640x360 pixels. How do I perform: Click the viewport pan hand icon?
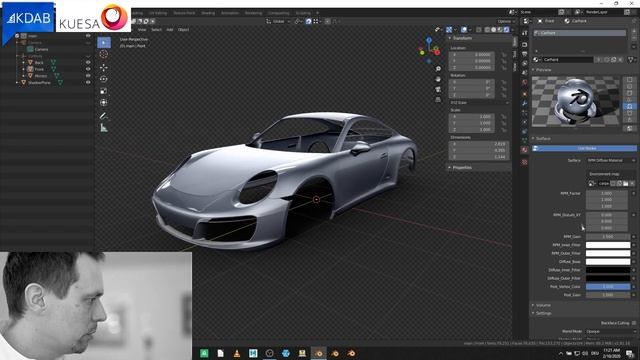click(x=438, y=79)
